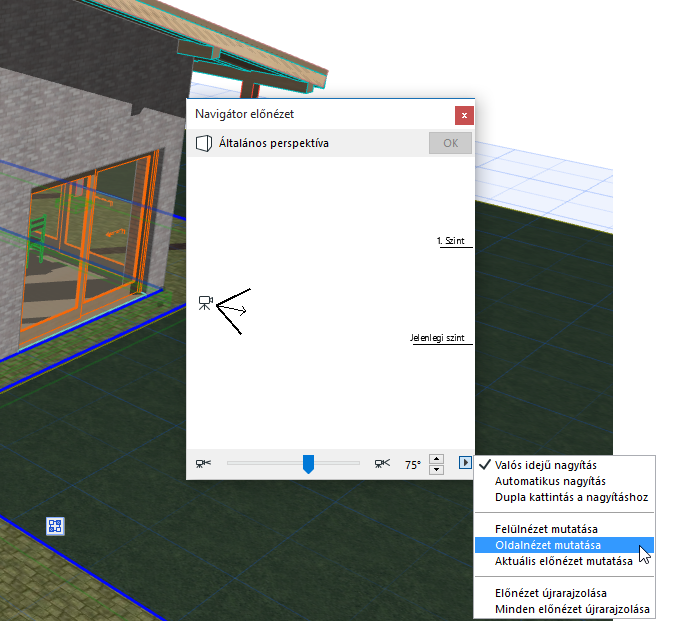The width and height of the screenshot is (700, 621).
Task: Decrease the view angle with the down arrow
Action: [436, 470]
